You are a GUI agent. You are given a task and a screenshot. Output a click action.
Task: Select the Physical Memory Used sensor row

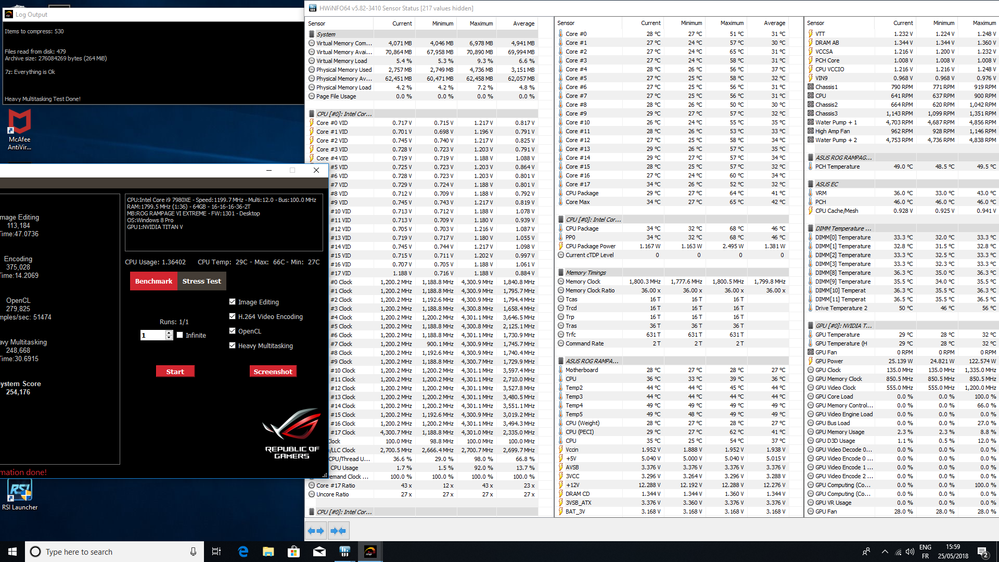[x=423, y=70]
